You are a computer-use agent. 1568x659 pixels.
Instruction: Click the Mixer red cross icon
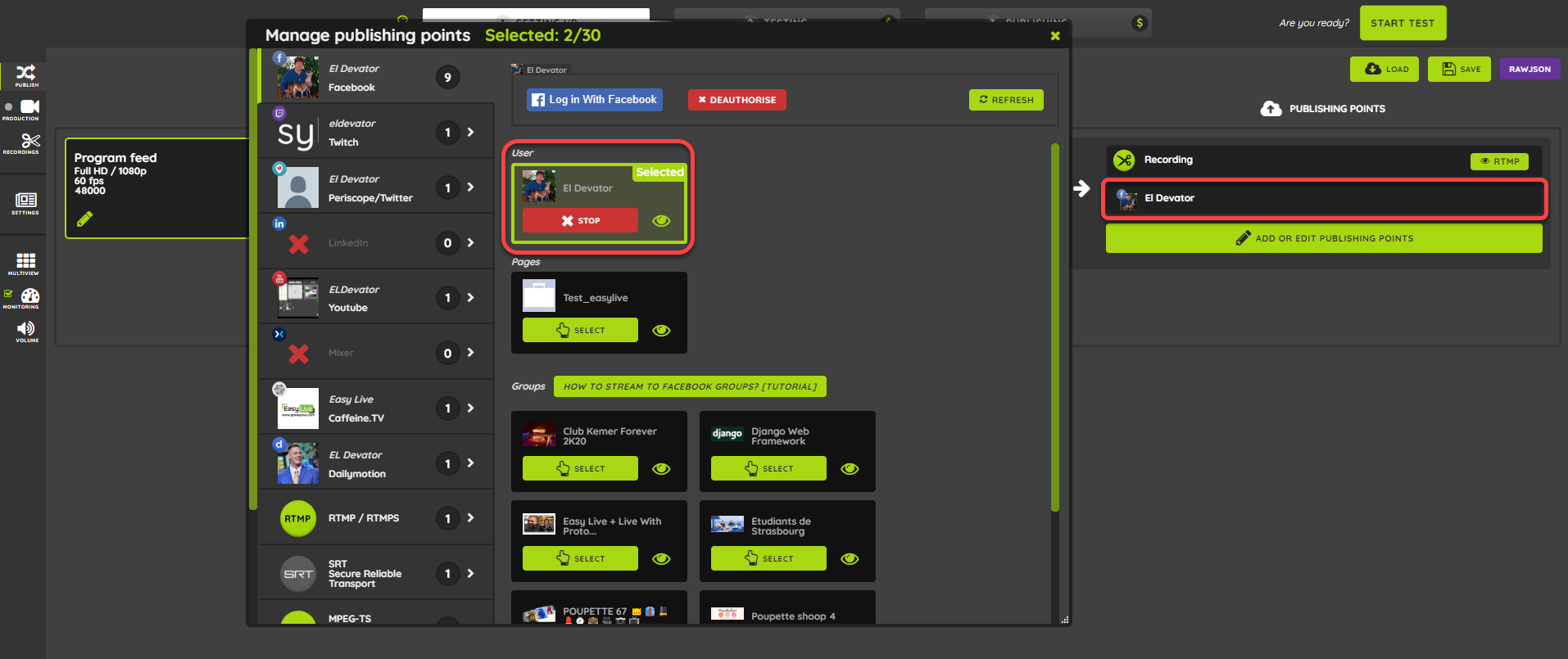click(x=299, y=354)
